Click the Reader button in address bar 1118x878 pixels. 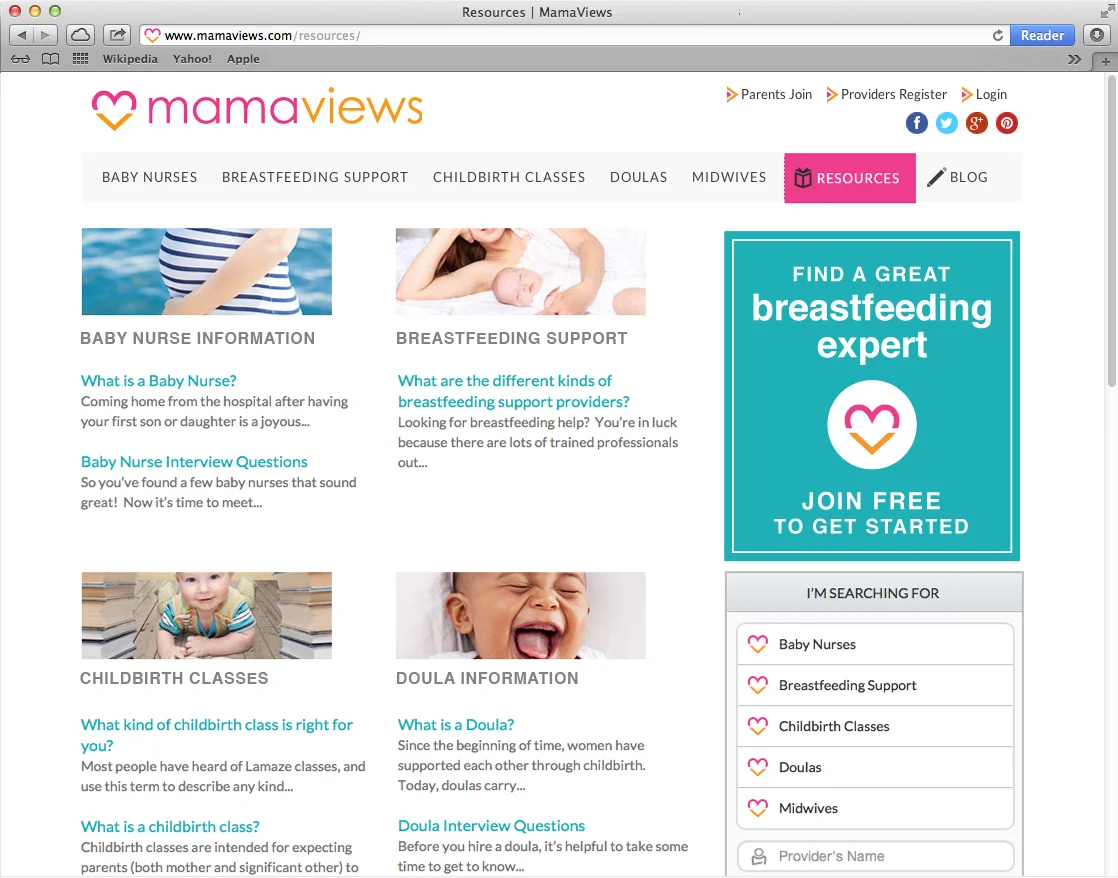[1042, 35]
